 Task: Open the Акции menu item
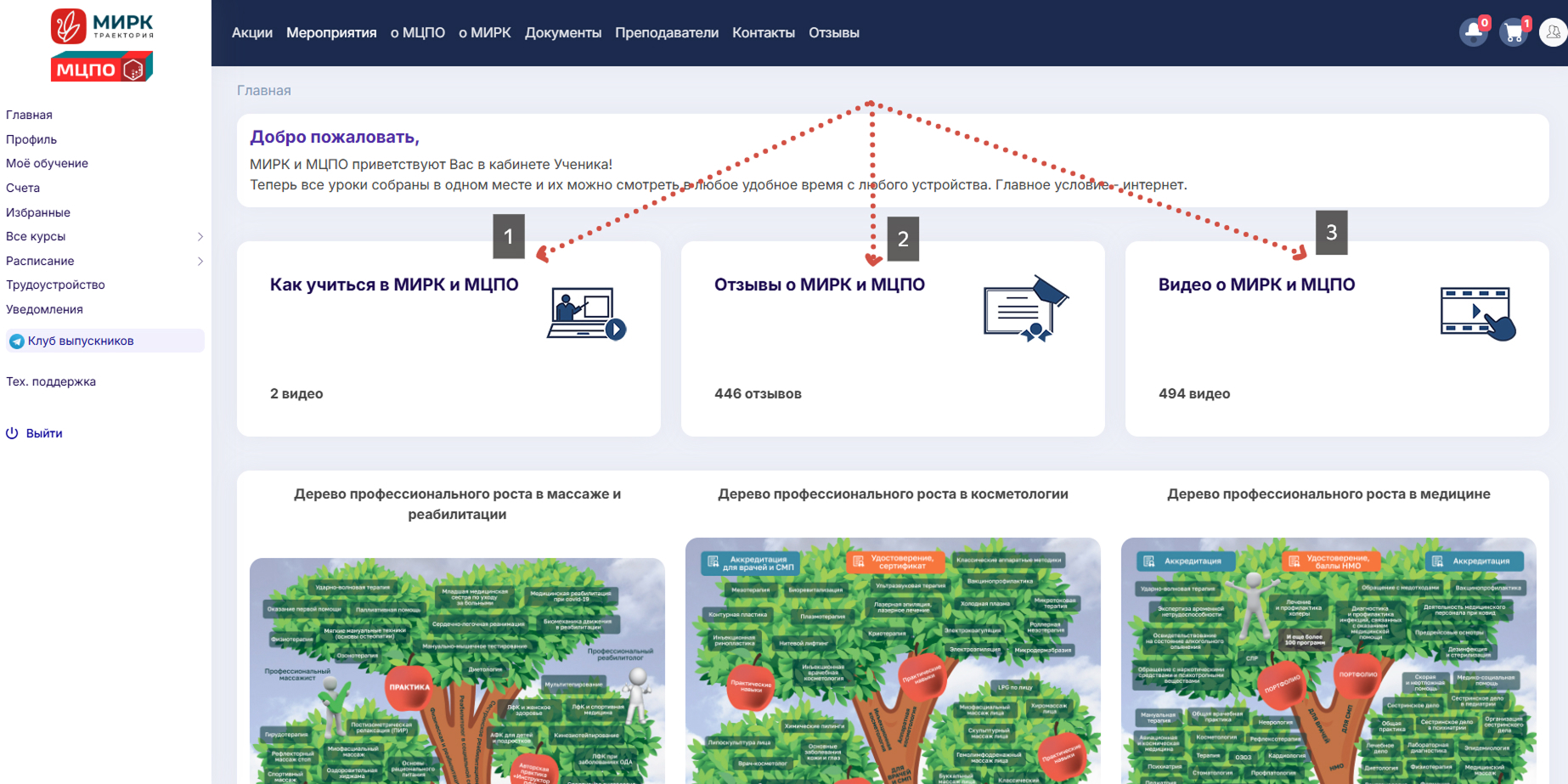click(x=252, y=32)
